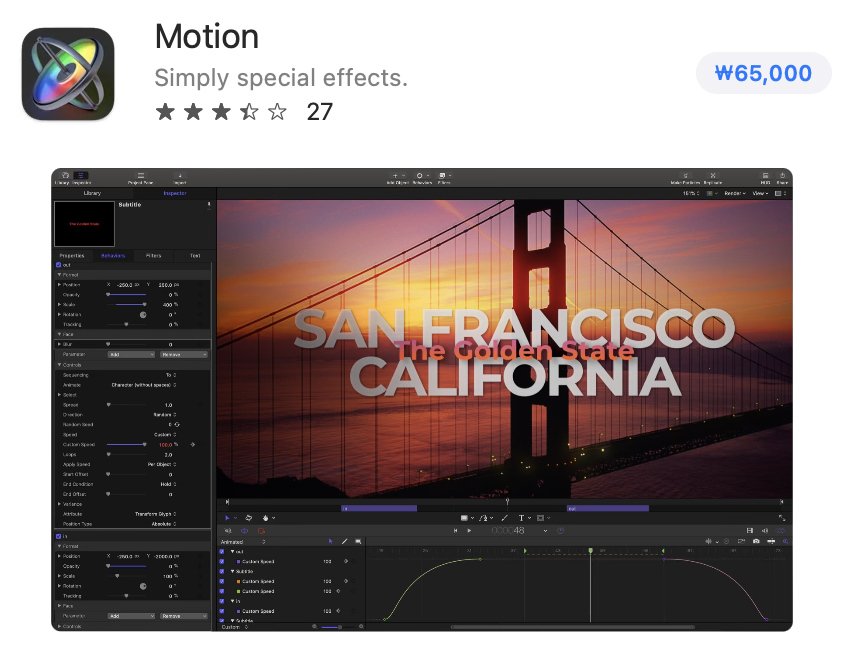Go to project start in transport
The image size is (842, 646).
(455, 531)
